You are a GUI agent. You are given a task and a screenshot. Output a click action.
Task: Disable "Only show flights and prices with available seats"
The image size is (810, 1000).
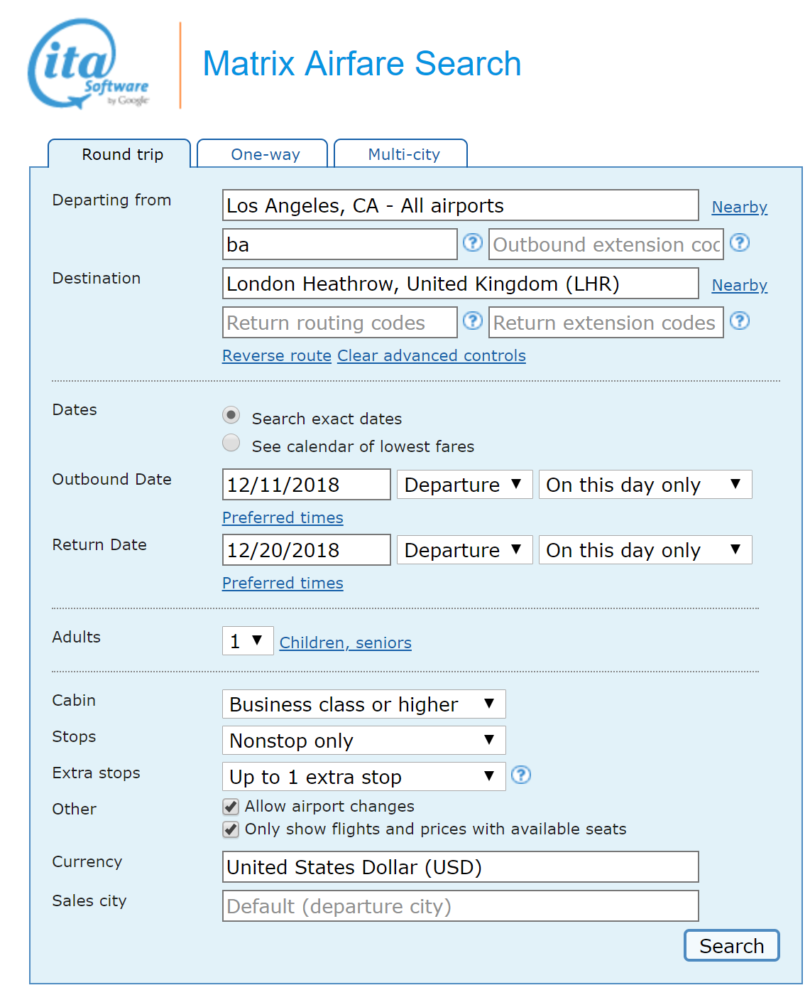pos(230,829)
